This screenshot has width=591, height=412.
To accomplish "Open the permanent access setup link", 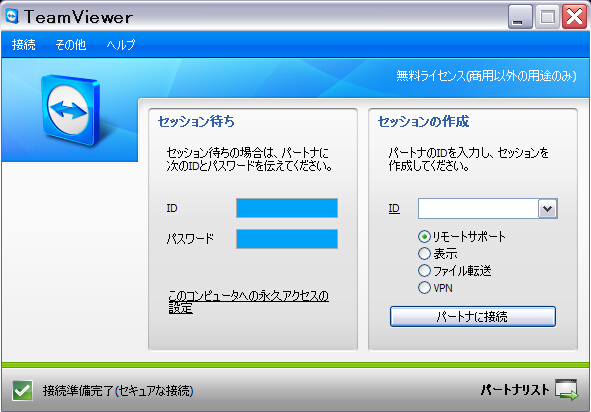I will coord(248,302).
